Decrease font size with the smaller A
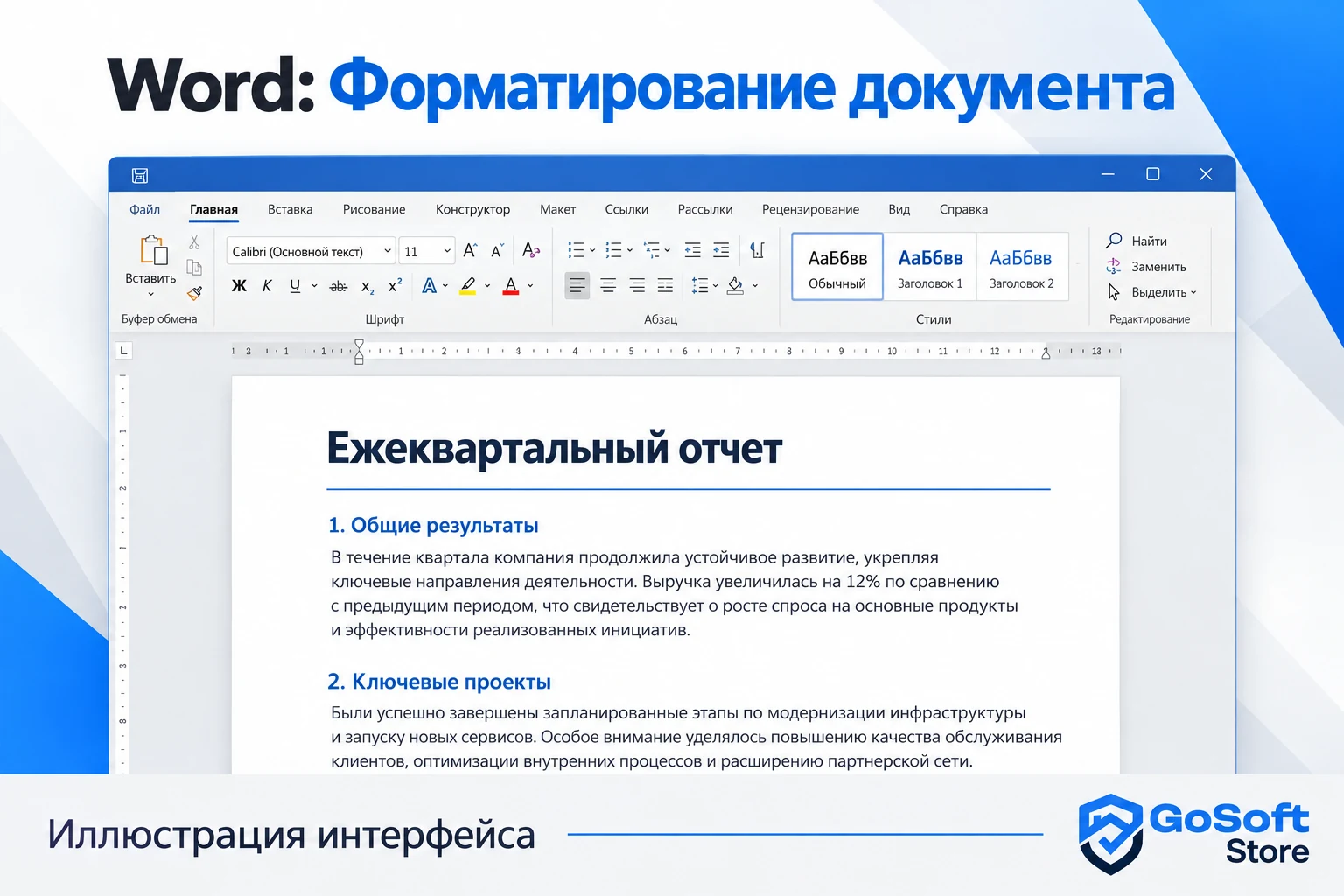The height and width of the screenshot is (896, 1344). point(497,251)
